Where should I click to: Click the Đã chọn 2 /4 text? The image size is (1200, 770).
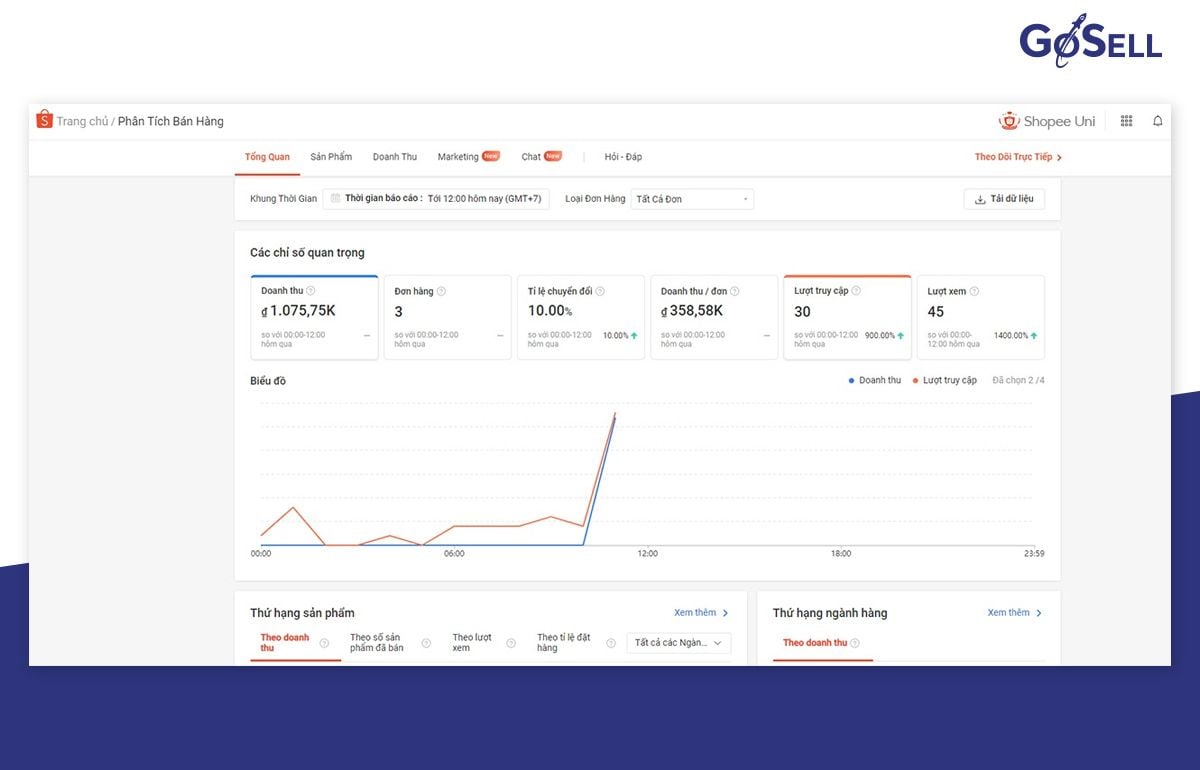pyautogui.click(x=1018, y=380)
